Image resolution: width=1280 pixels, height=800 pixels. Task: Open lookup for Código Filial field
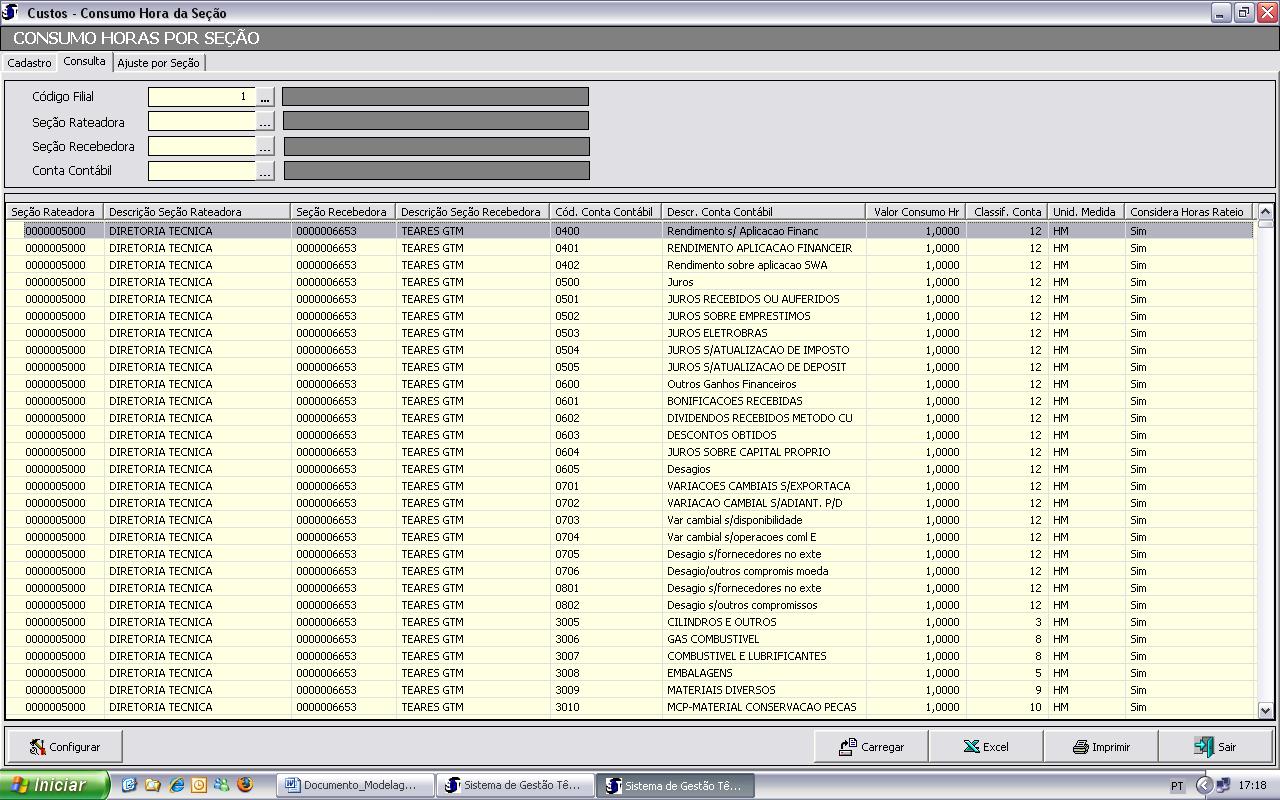(265, 97)
